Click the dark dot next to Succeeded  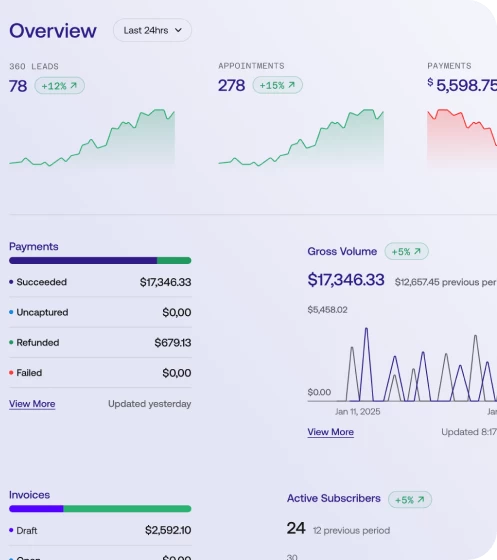pyautogui.click(x=11, y=282)
